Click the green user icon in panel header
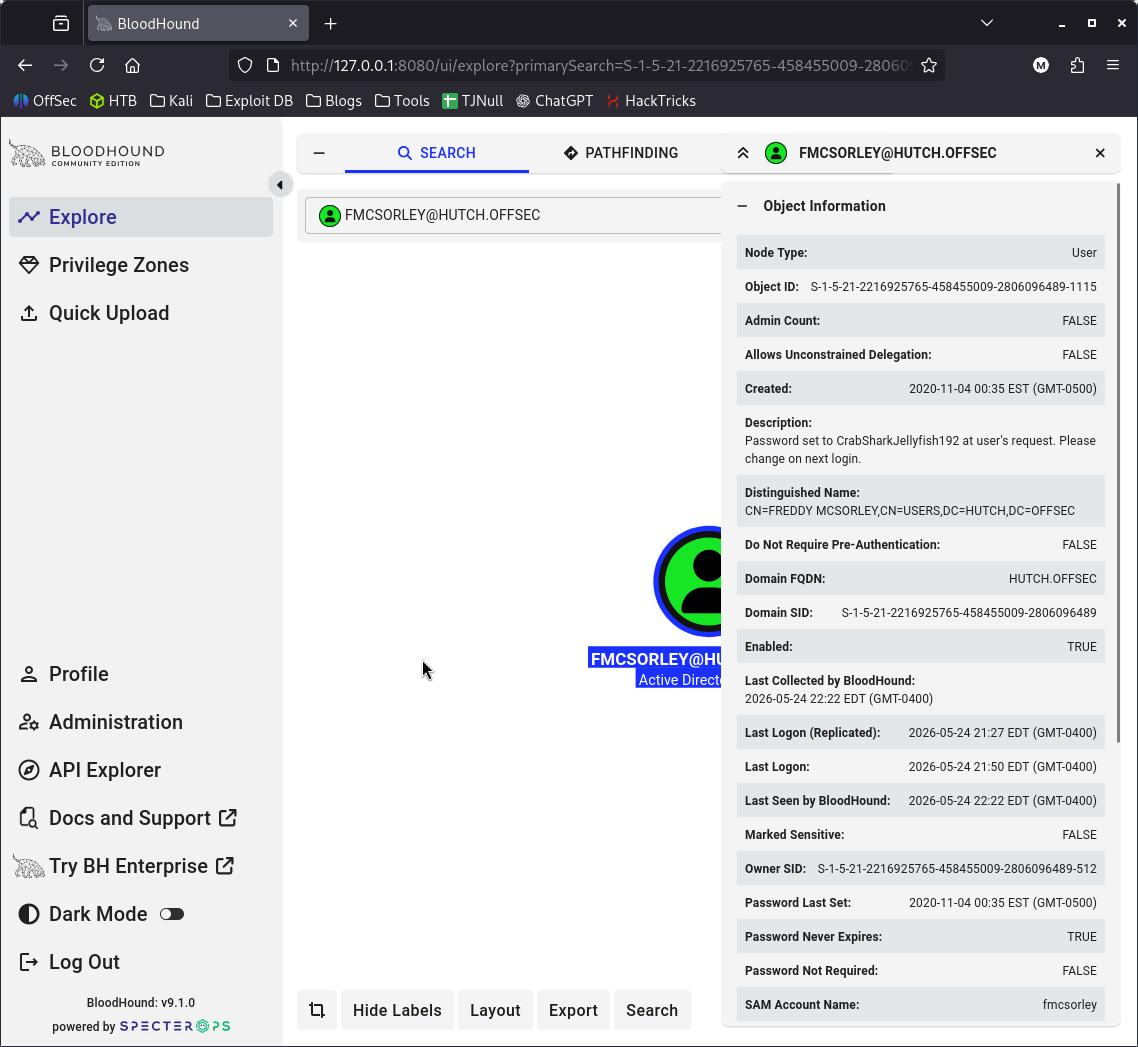This screenshot has width=1138, height=1047. point(776,153)
